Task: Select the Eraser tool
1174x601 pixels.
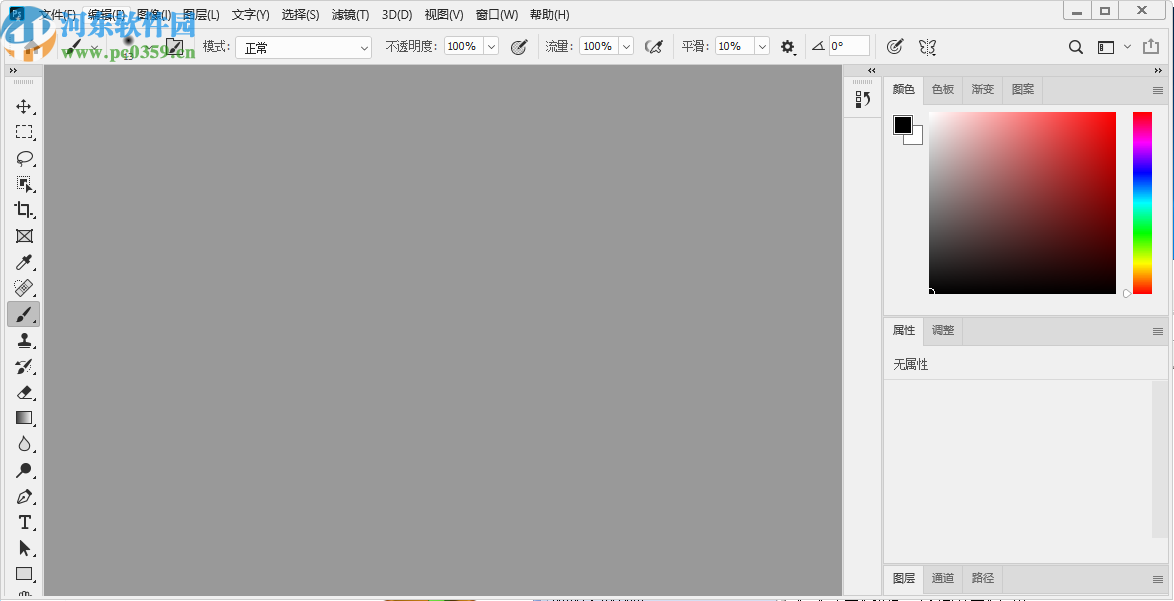Action: click(x=24, y=392)
